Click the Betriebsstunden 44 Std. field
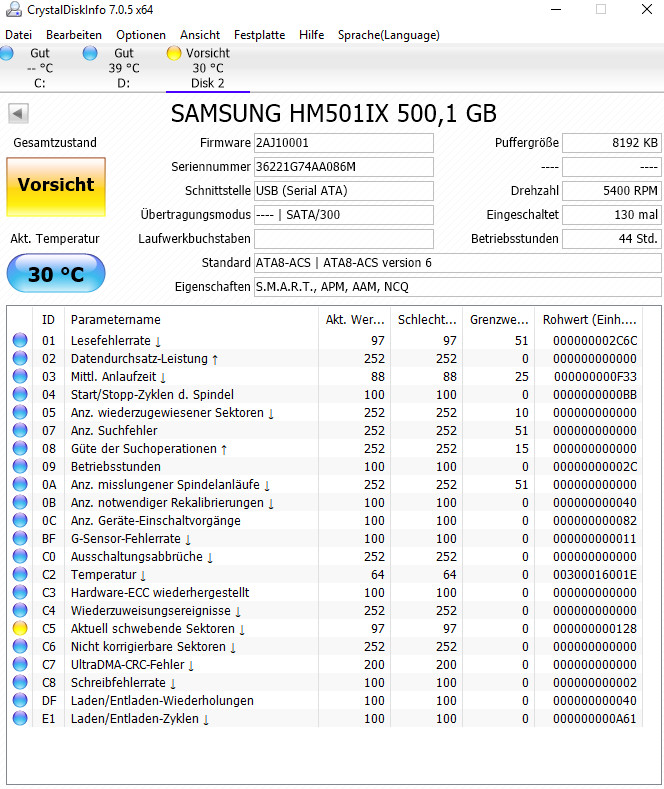This screenshot has width=664, height=789. pyautogui.click(x=612, y=239)
